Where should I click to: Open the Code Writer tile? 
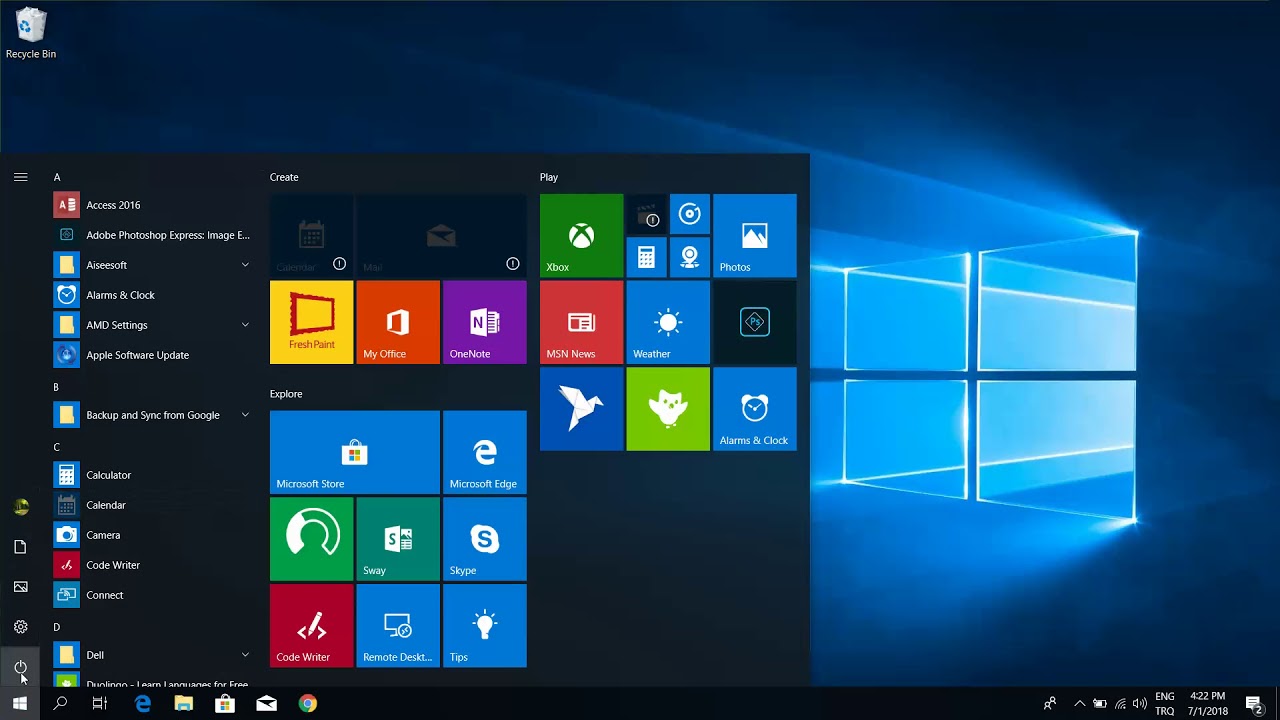311,626
